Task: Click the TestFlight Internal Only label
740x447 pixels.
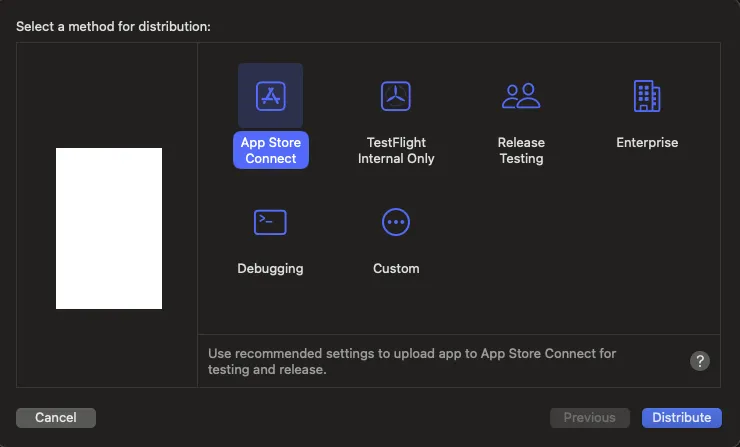Action: tap(396, 151)
